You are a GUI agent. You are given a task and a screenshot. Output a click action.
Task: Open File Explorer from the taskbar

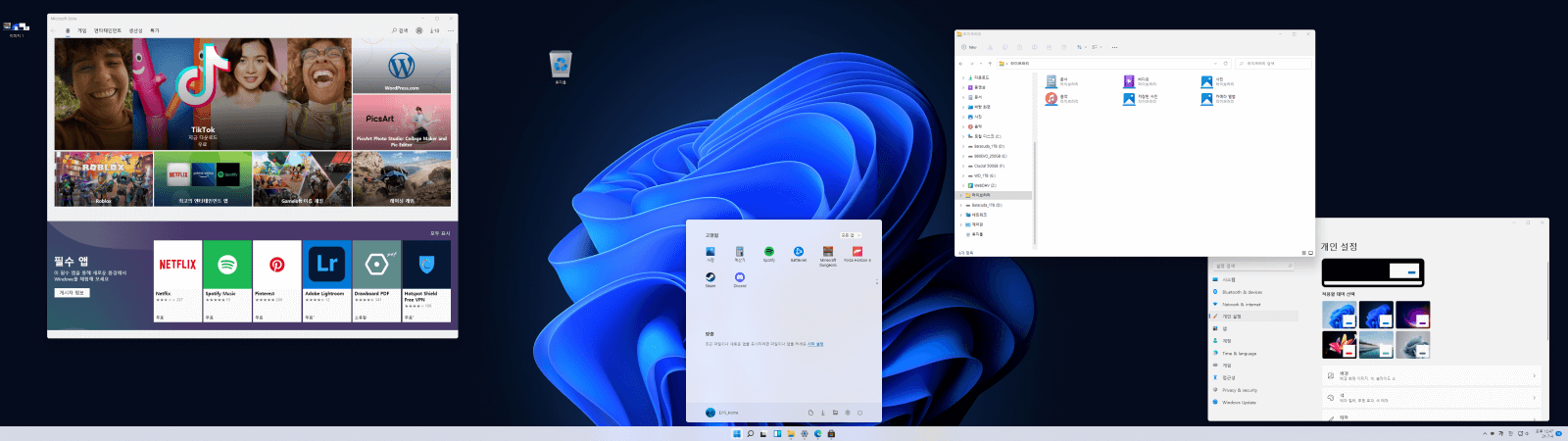click(x=791, y=433)
